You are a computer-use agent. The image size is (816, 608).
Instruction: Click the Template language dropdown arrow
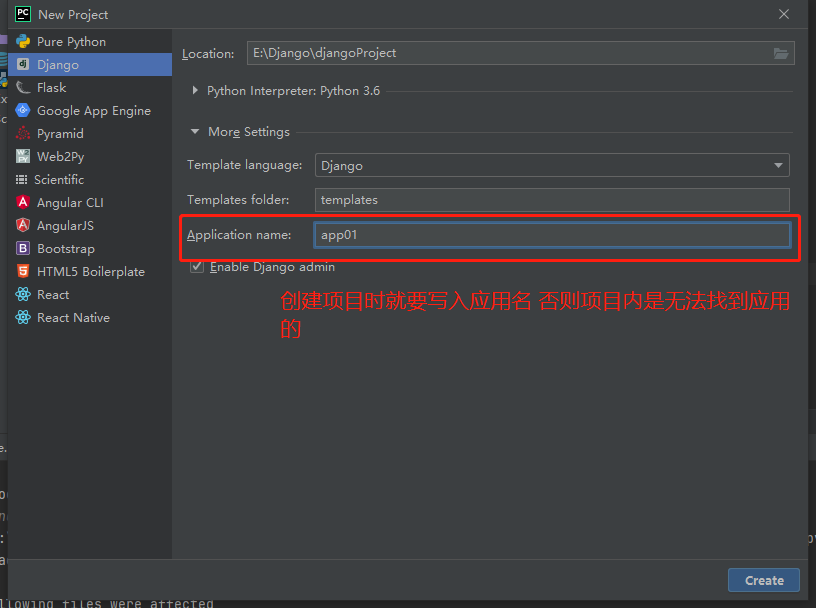point(778,165)
